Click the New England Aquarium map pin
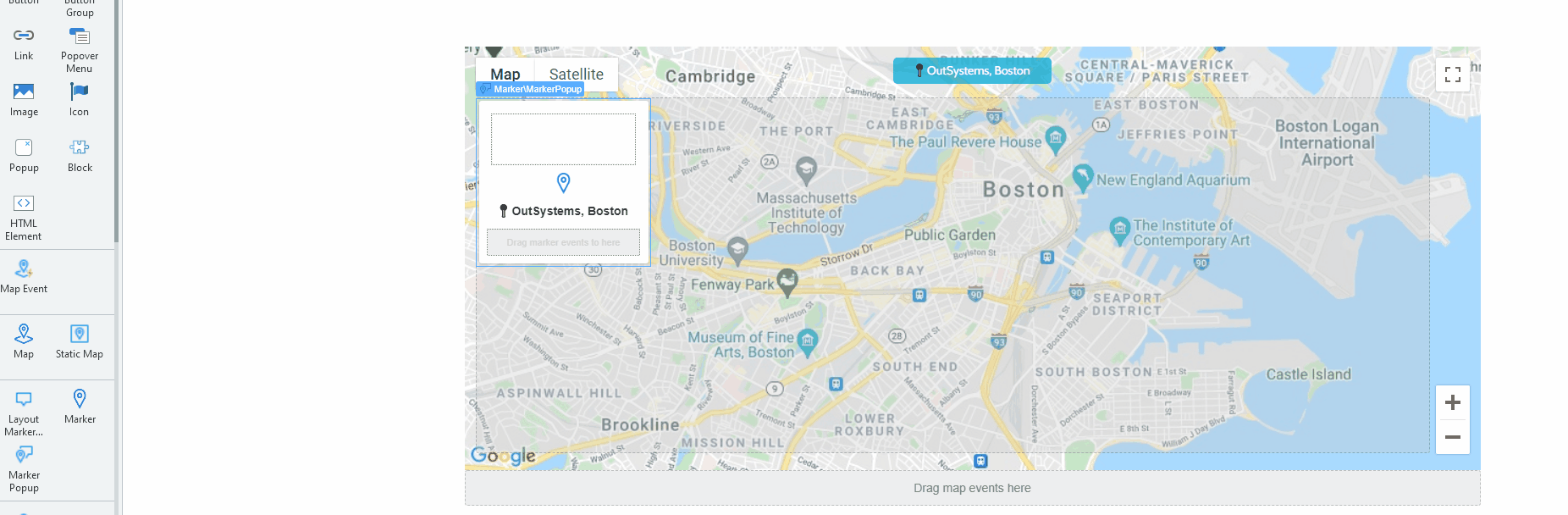The width and height of the screenshot is (1568, 515). coord(1082,179)
